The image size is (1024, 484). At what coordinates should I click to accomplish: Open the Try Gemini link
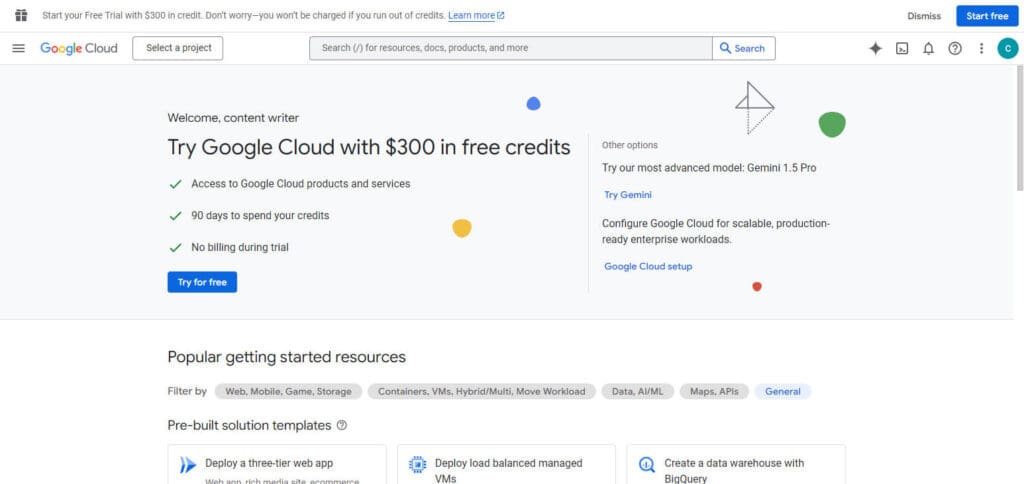pyautogui.click(x=628, y=195)
